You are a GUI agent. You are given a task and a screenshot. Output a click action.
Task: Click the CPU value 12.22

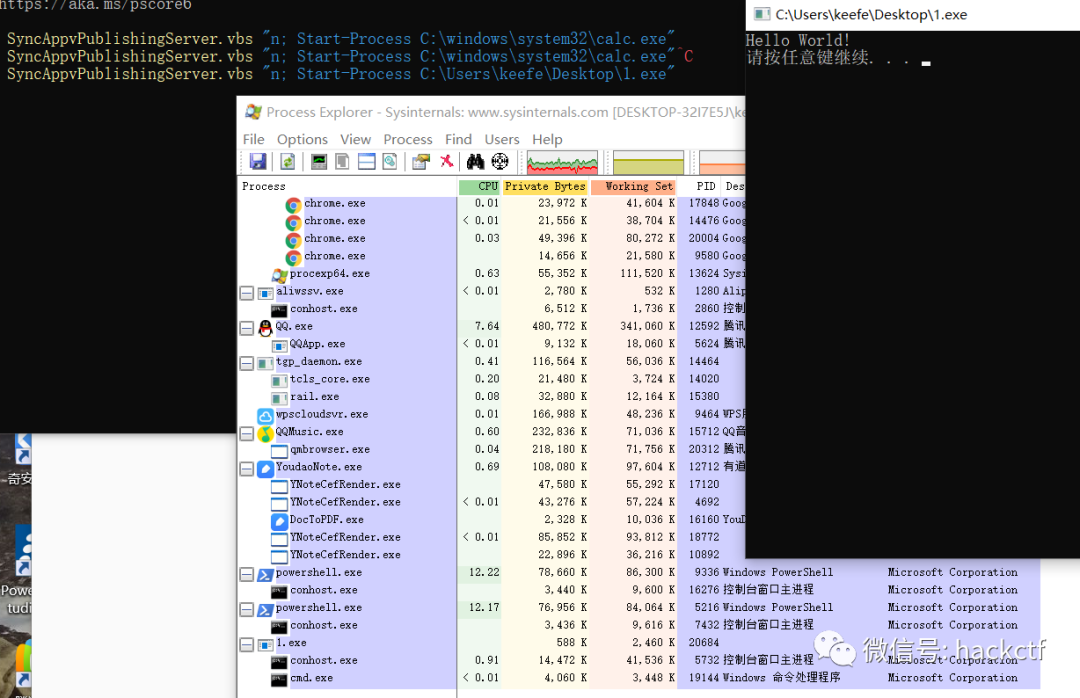(x=484, y=573)
